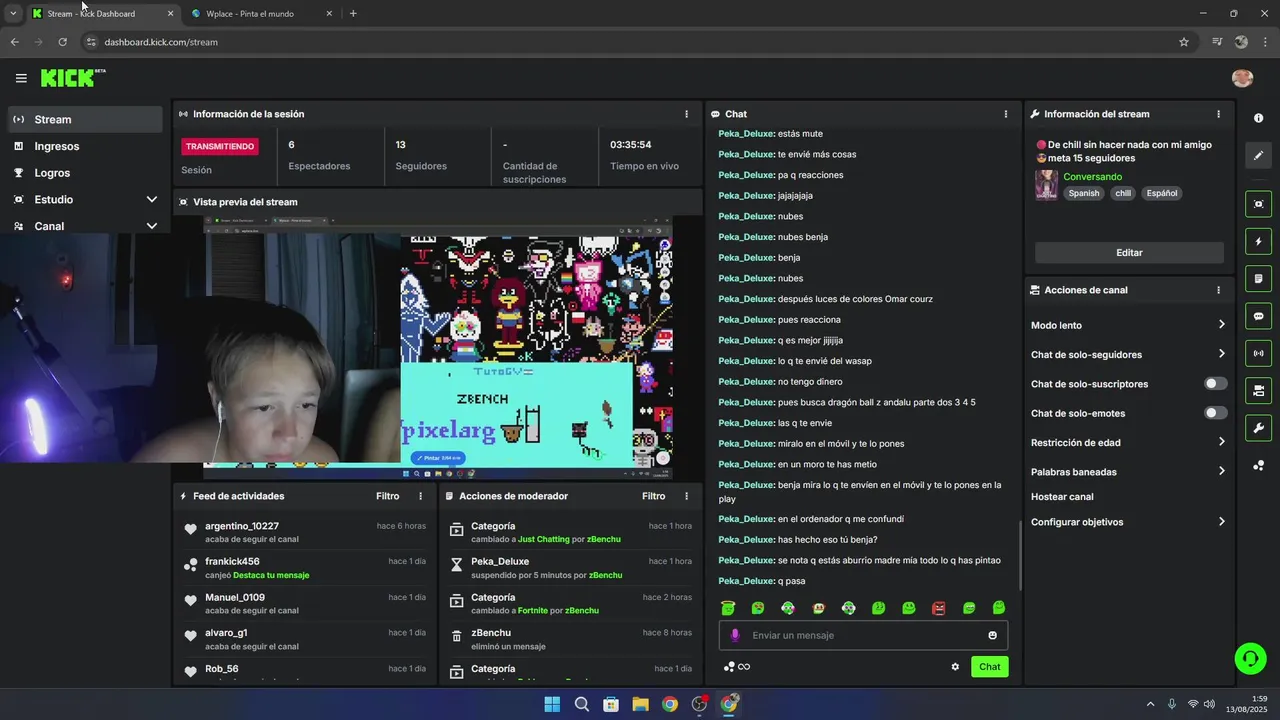Open Restricción de edad options

coord(1128,442)
